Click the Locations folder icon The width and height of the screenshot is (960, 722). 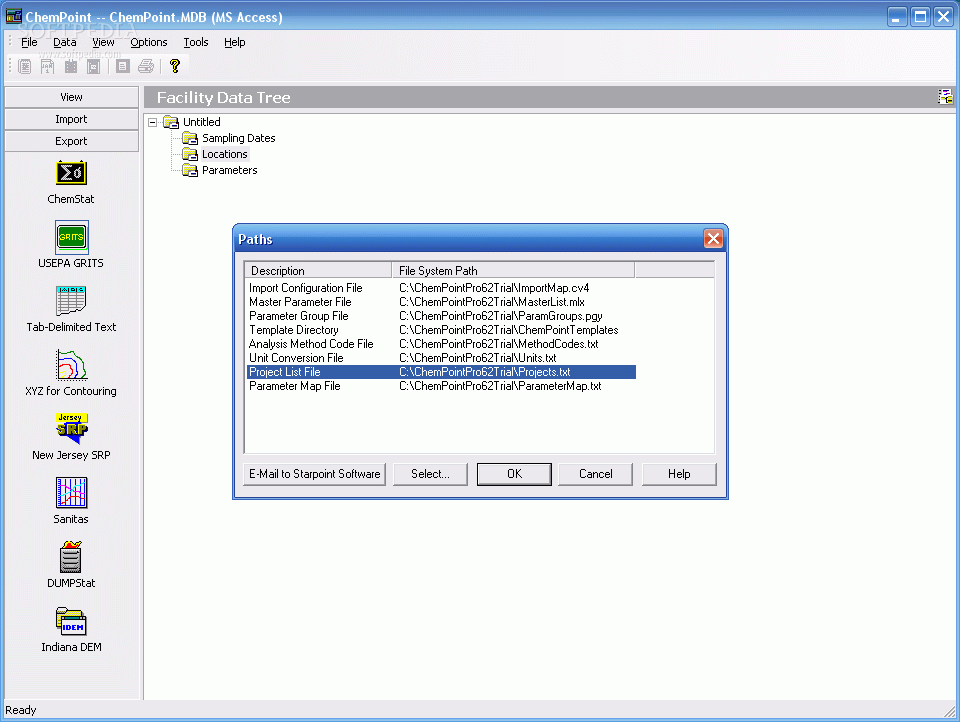click(190, 154)
